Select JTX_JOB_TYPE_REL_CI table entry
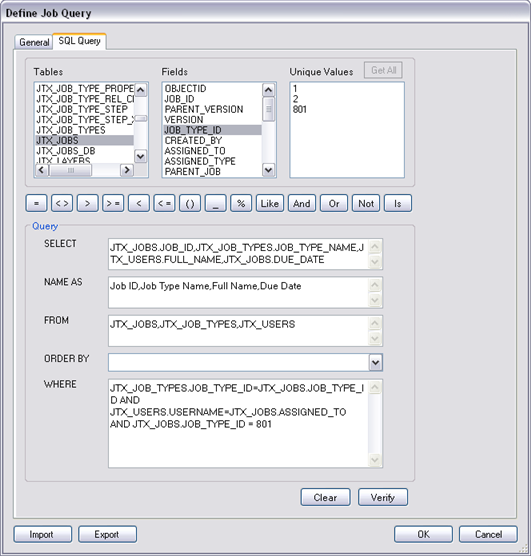The width and height of the screenshot is (531, 556). pyautogui.click(x=84, y=99)
